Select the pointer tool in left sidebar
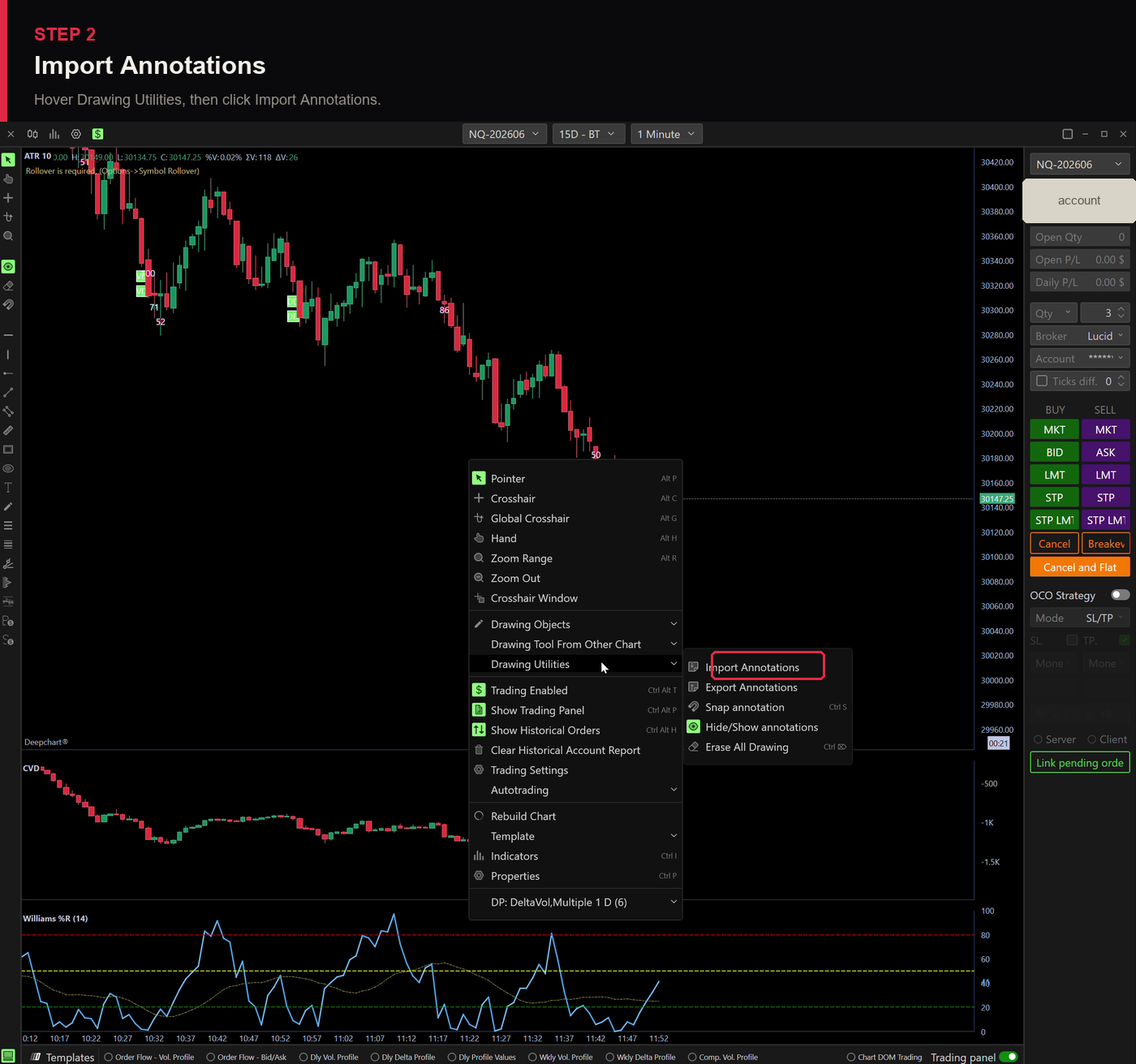 point(8,160)
